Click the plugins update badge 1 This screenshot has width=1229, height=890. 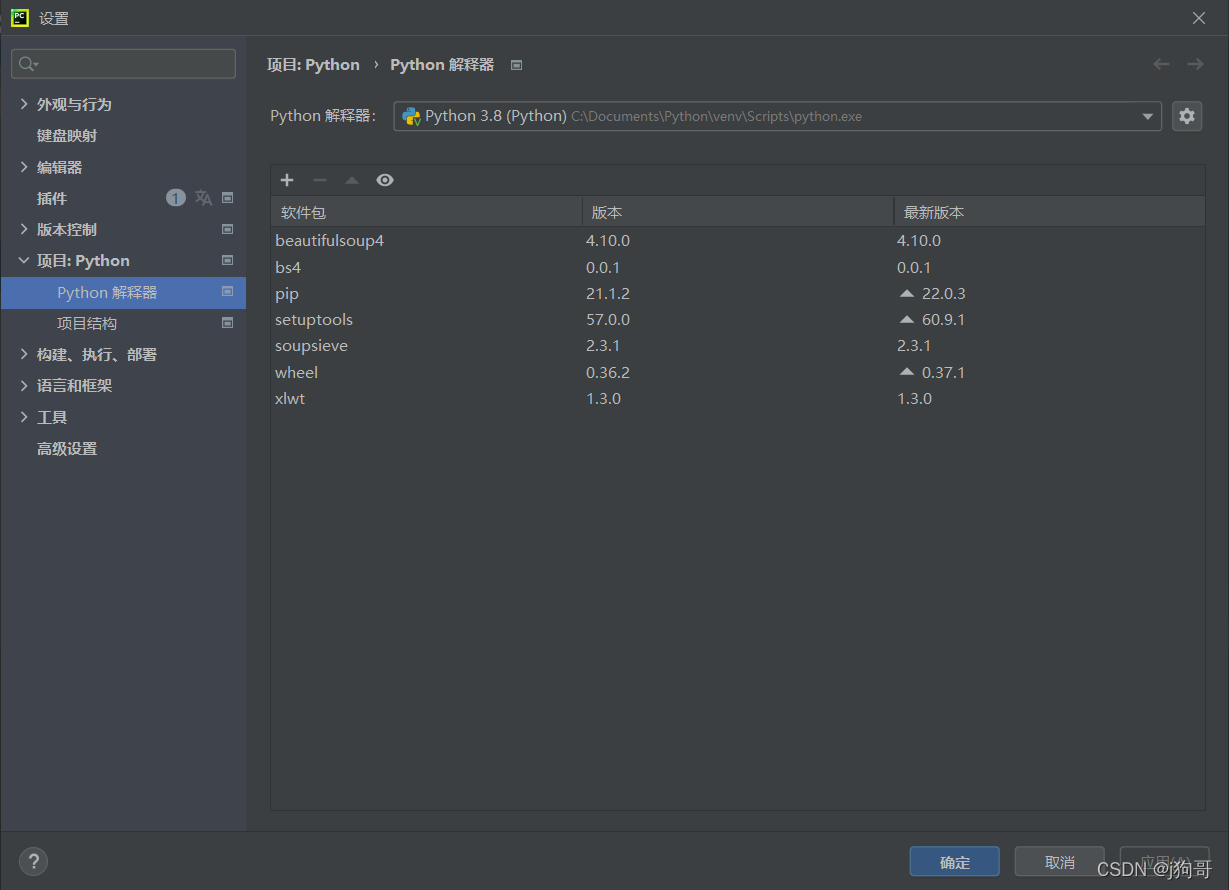(176, 198)
